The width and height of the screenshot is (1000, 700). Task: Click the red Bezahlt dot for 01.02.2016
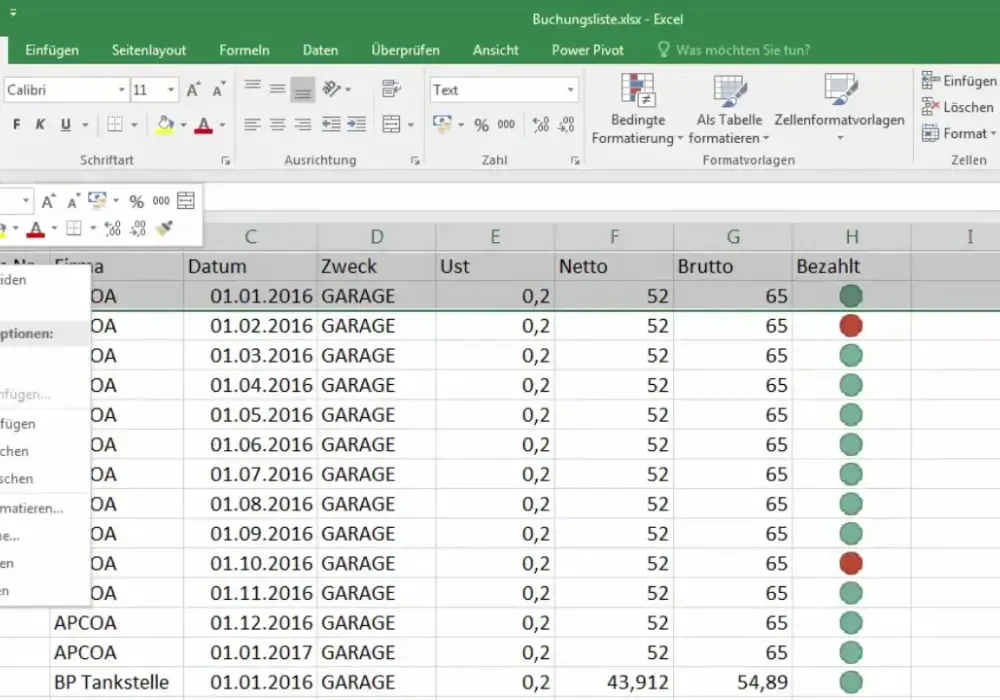pyautogui.click(x=851, y=326)
